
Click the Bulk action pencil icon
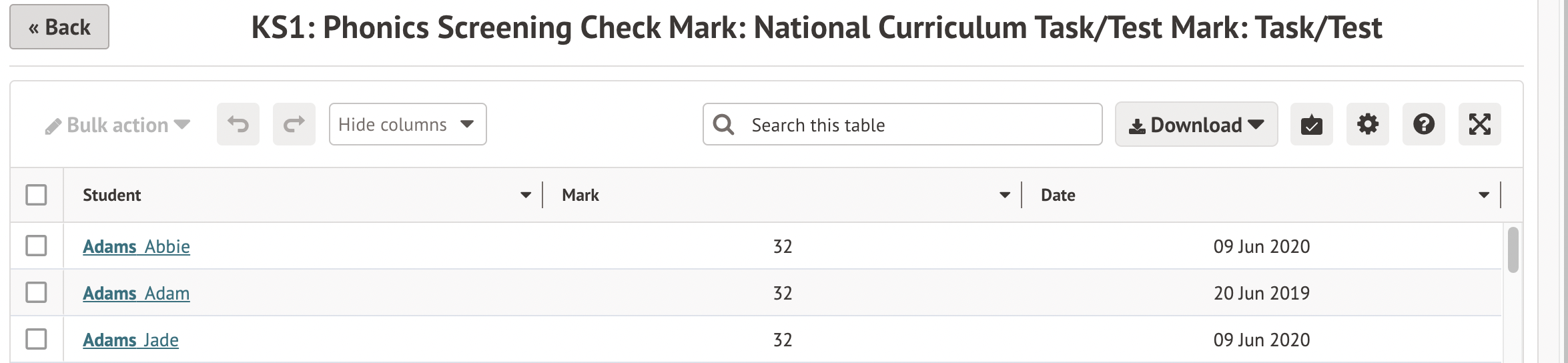53,126
